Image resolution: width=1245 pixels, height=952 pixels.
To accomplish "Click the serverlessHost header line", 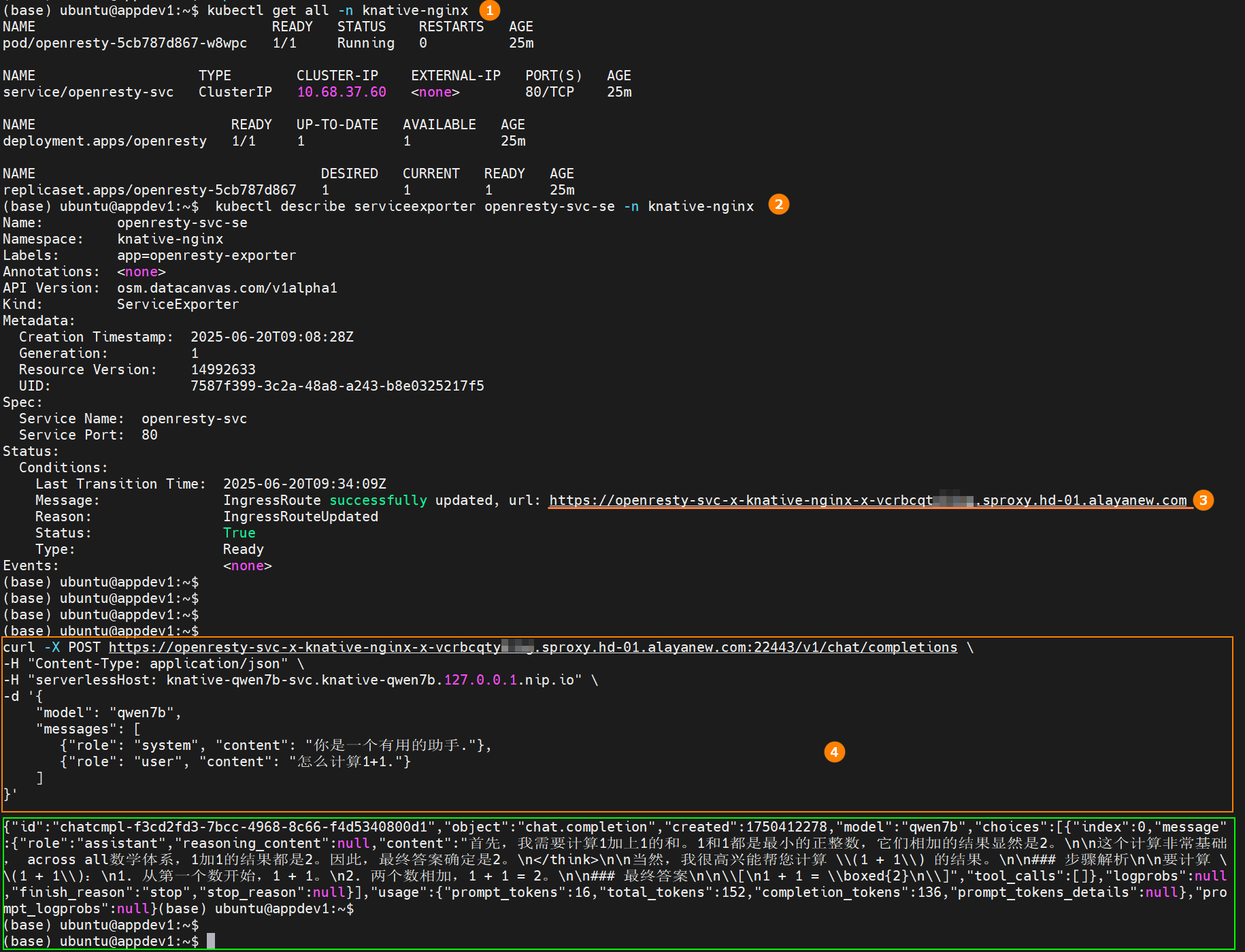I will (301, 680).
